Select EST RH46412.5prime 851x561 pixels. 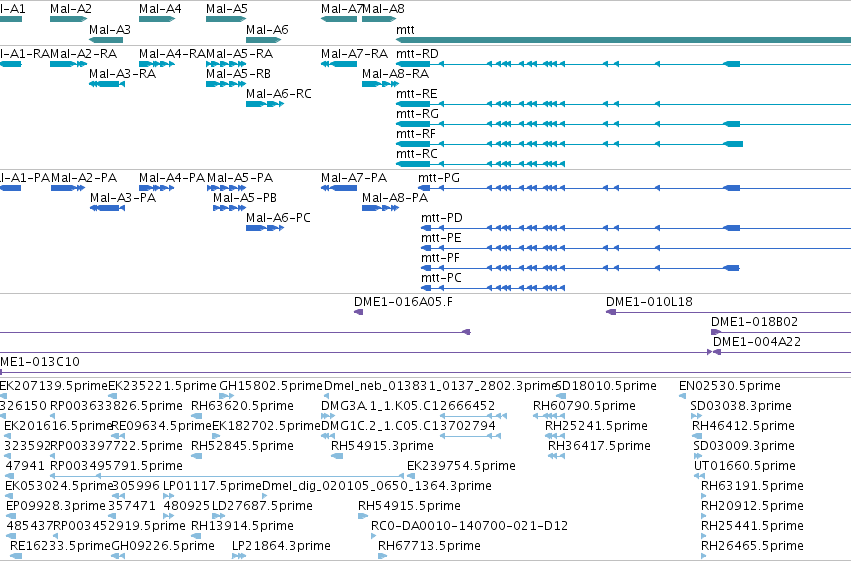(743, 426)
